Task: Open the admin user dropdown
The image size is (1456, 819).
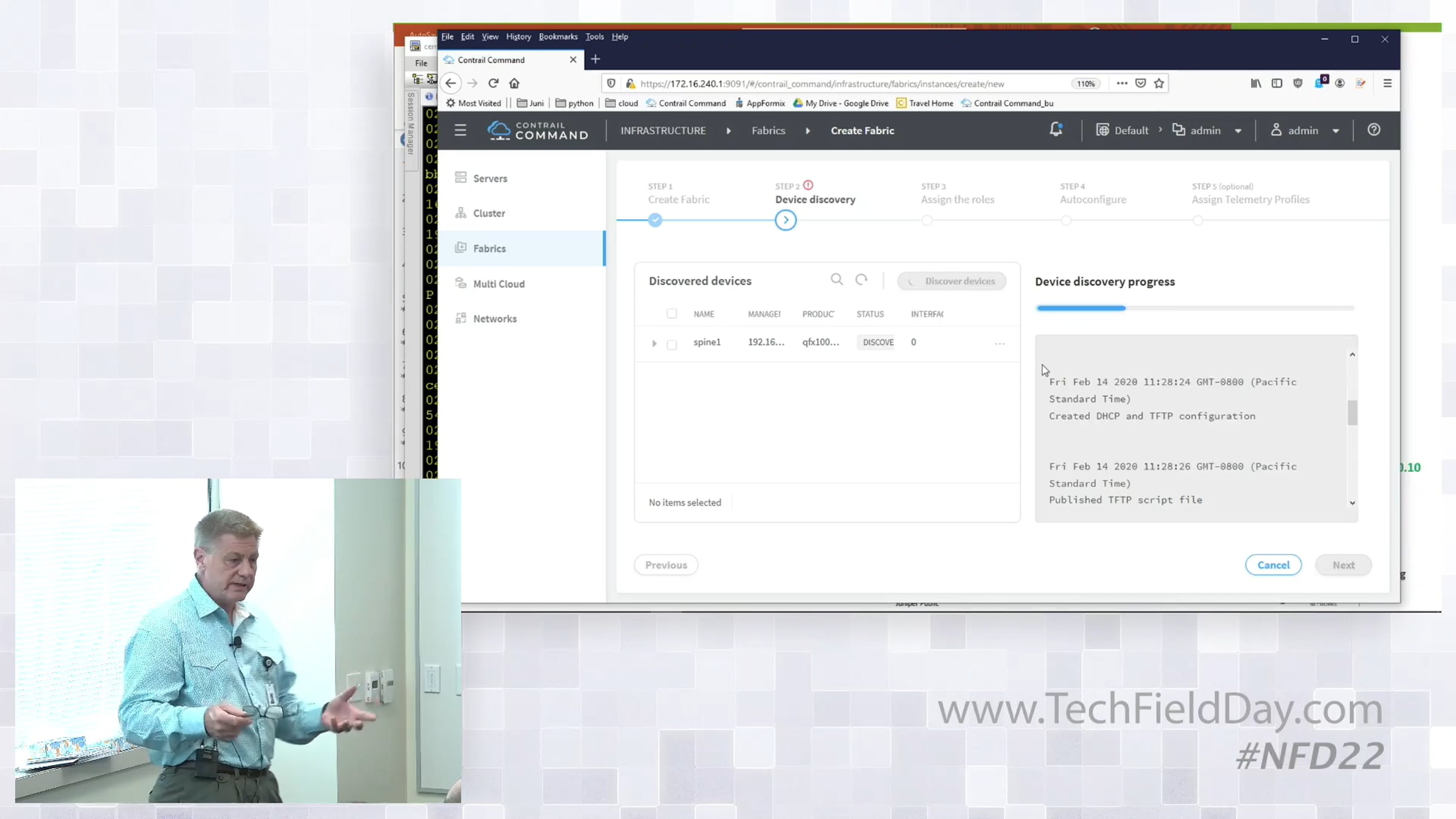Action: pos(1305,130)
